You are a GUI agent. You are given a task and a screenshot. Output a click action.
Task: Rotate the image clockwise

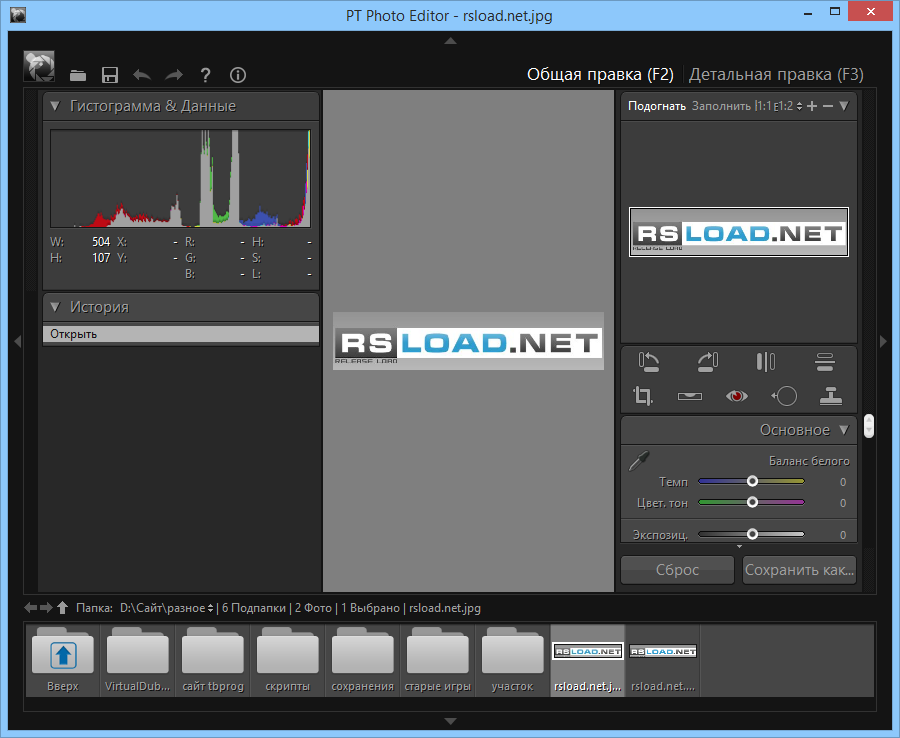[708, 361]
